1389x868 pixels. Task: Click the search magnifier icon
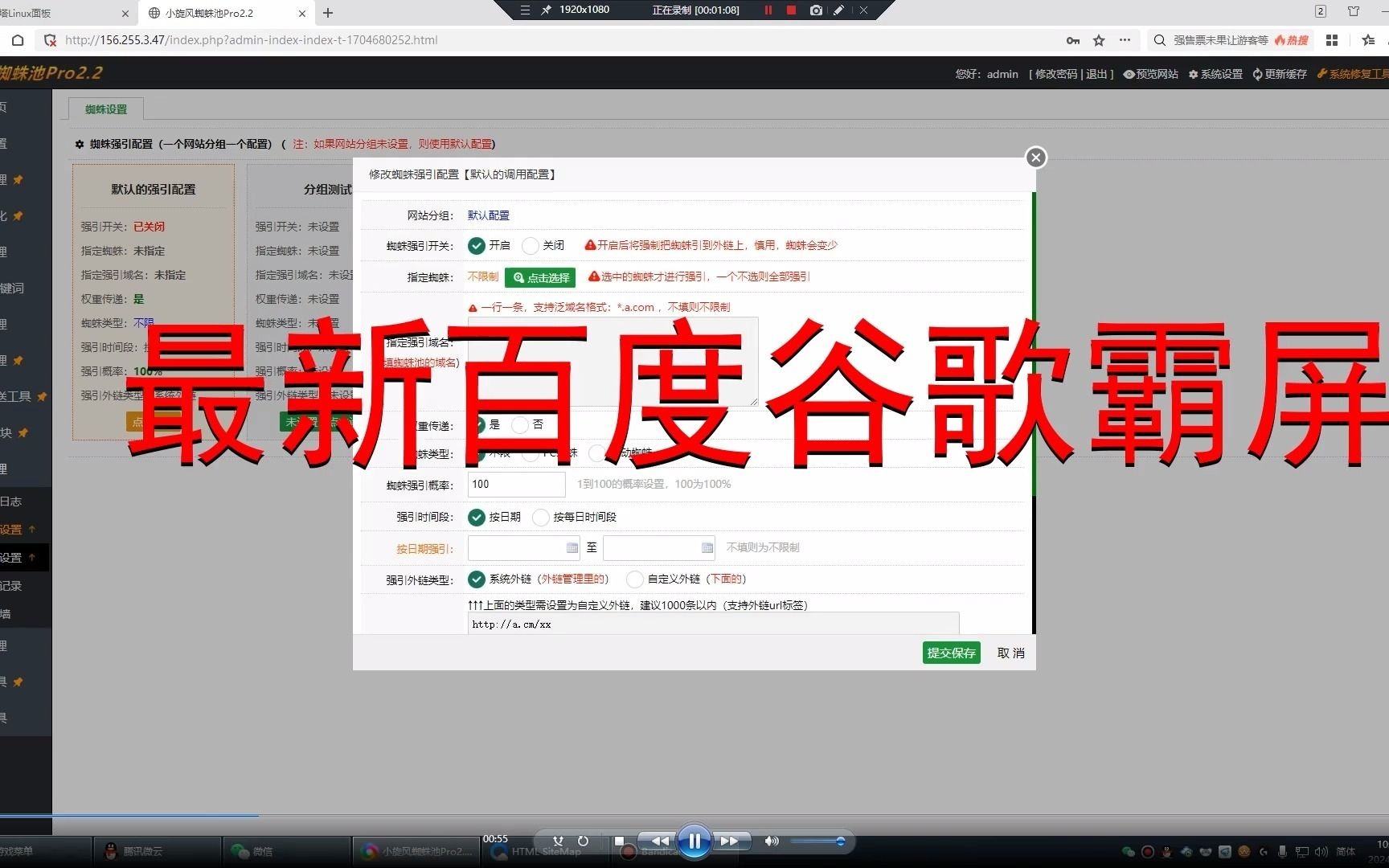point(1159,40)
